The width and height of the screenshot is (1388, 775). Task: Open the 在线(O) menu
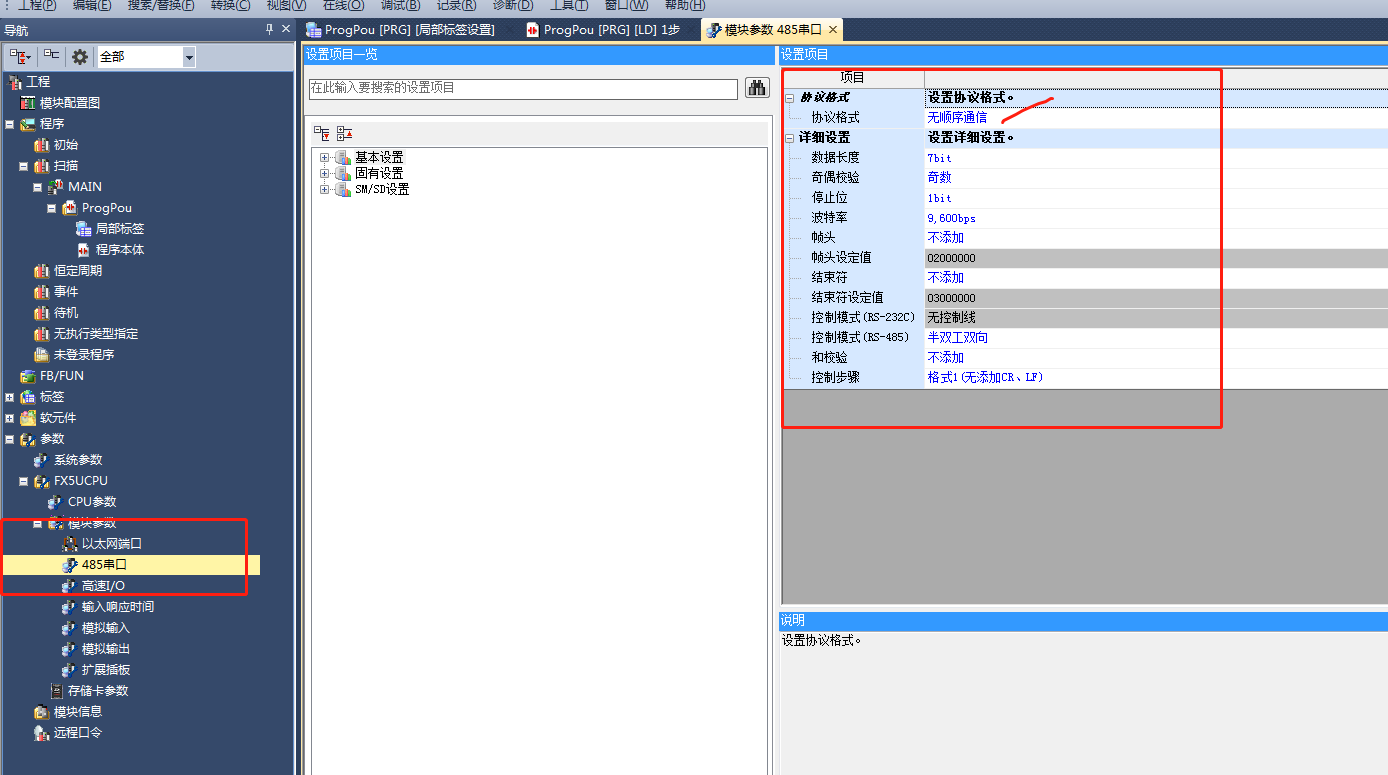pos(343,5)
